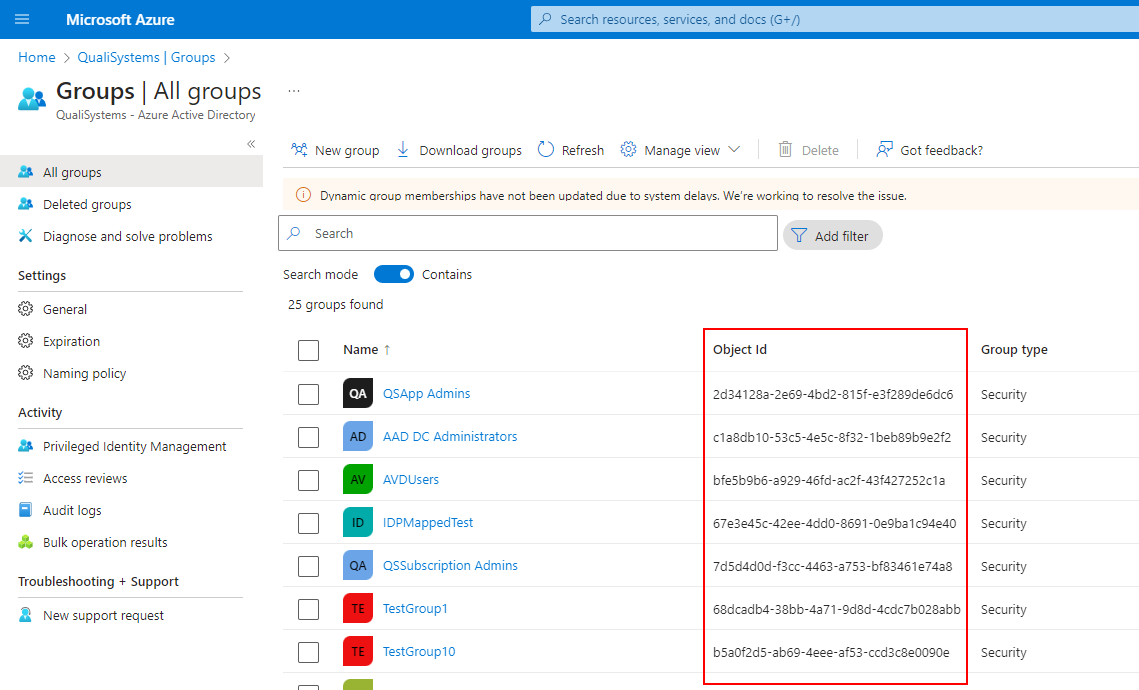
Task: Click the Object Id column header
Action: [x=739, y=349]
